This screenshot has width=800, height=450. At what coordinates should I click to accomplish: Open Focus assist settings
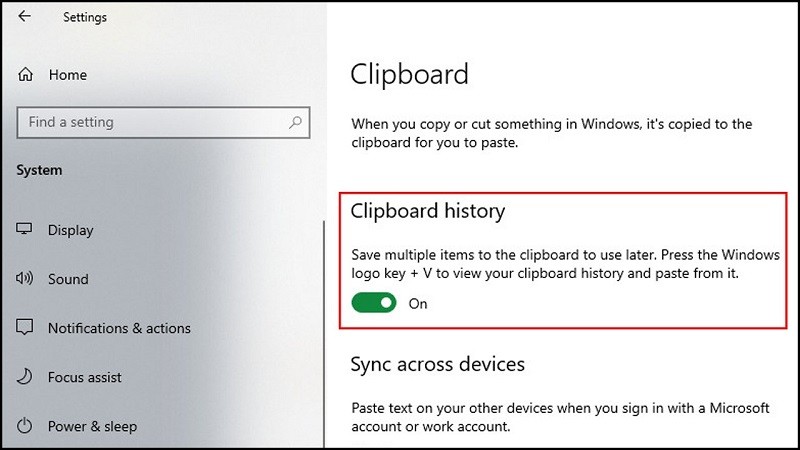tap(85, 377)
